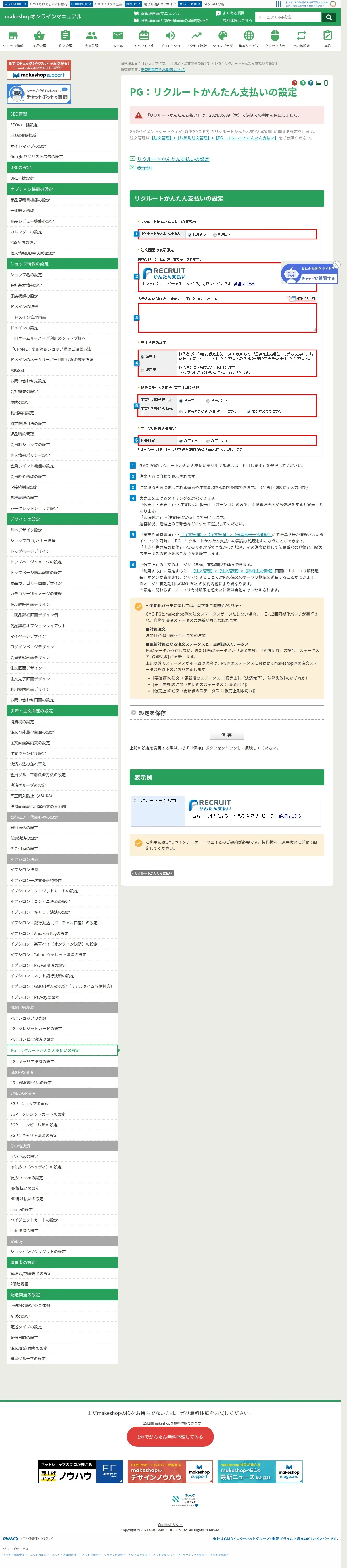Click the マニュアル内検索 search field

(x=288, y=17)
